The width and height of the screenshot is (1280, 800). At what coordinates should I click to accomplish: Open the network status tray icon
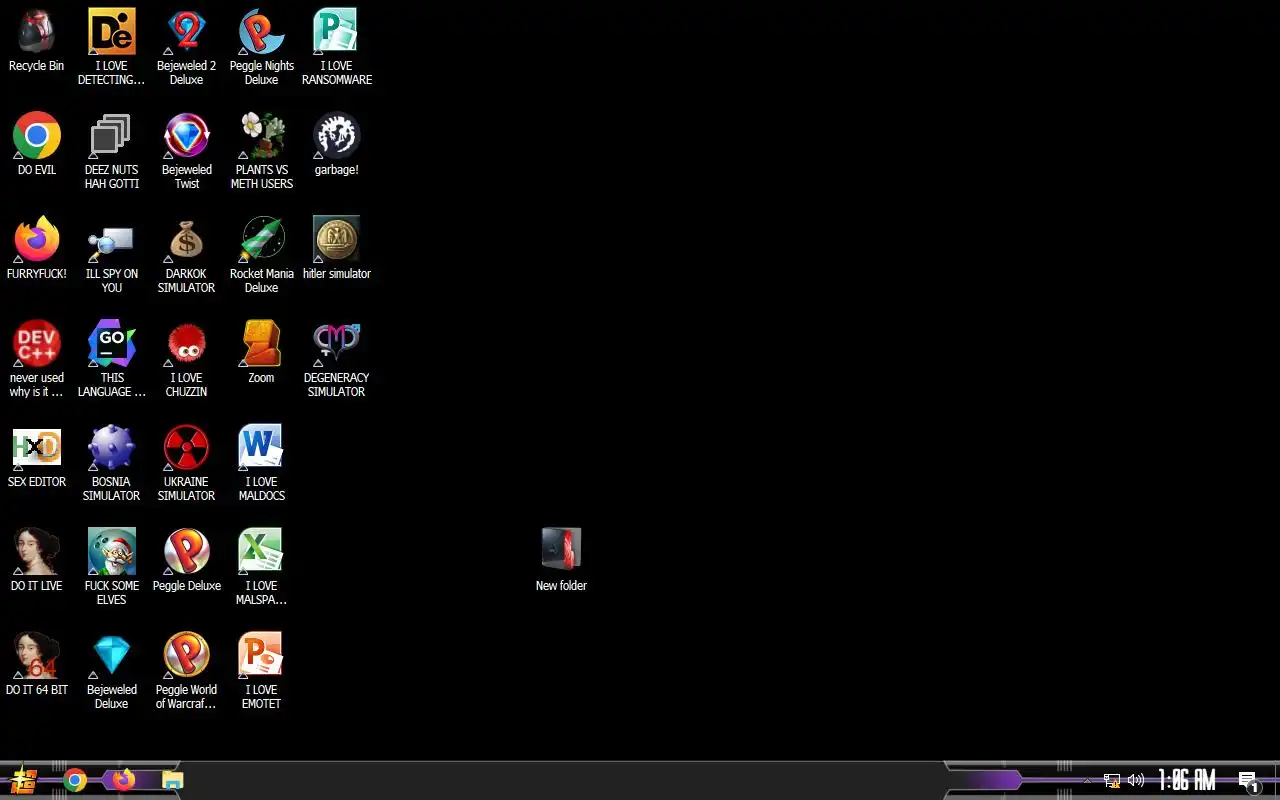(x=1111, y=780)
